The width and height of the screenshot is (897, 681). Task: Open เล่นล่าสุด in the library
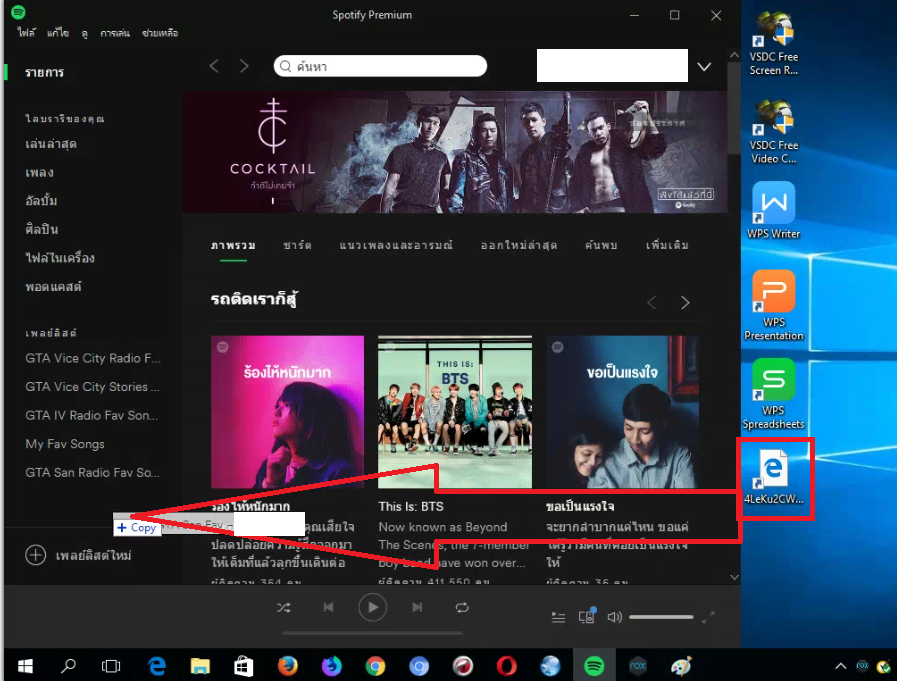(51, 144)
